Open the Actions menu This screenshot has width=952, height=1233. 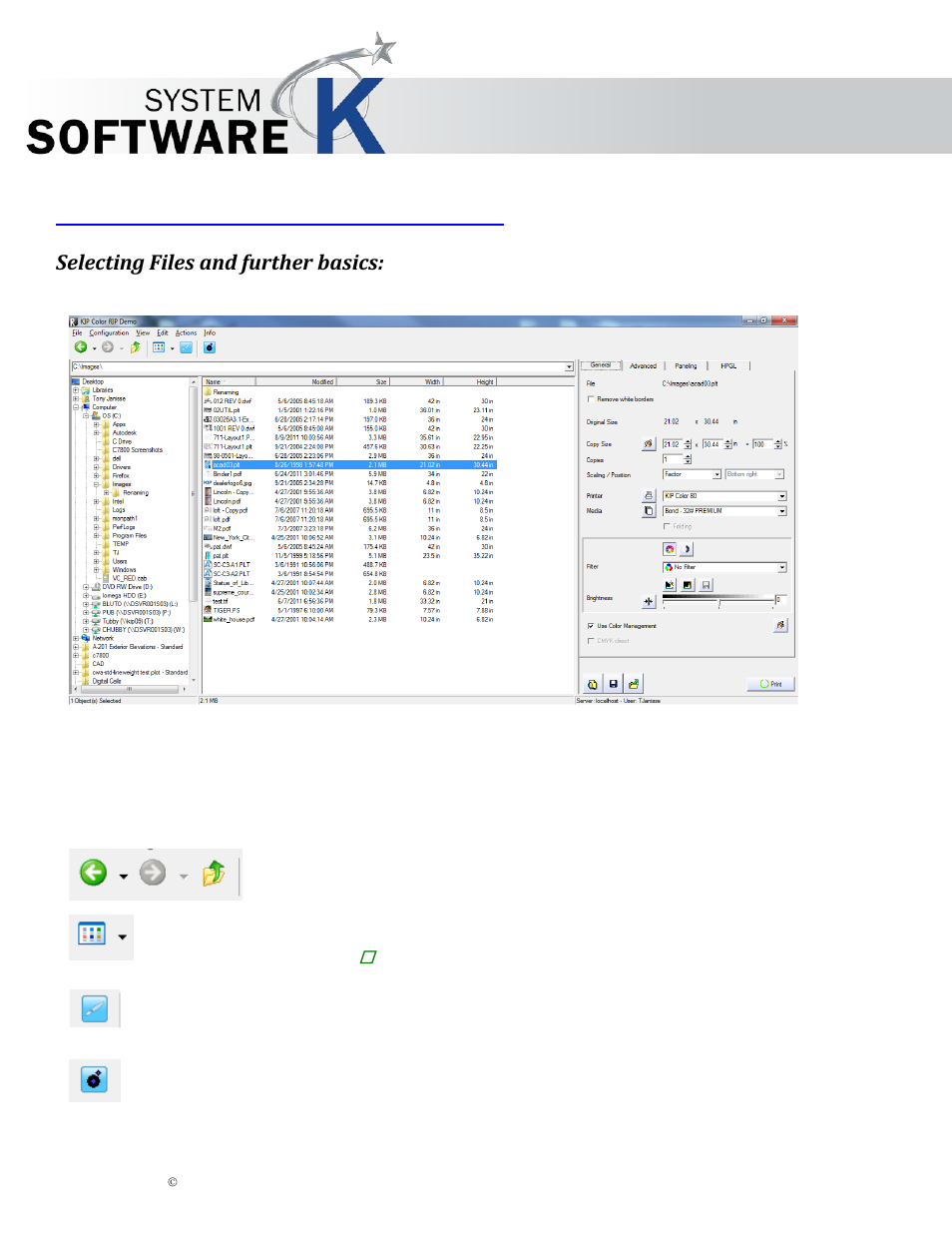[186, 333]
